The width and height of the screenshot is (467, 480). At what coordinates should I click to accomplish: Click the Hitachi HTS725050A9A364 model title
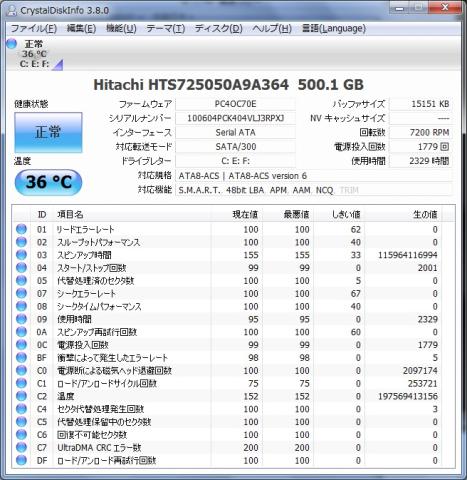pos(228,85)
